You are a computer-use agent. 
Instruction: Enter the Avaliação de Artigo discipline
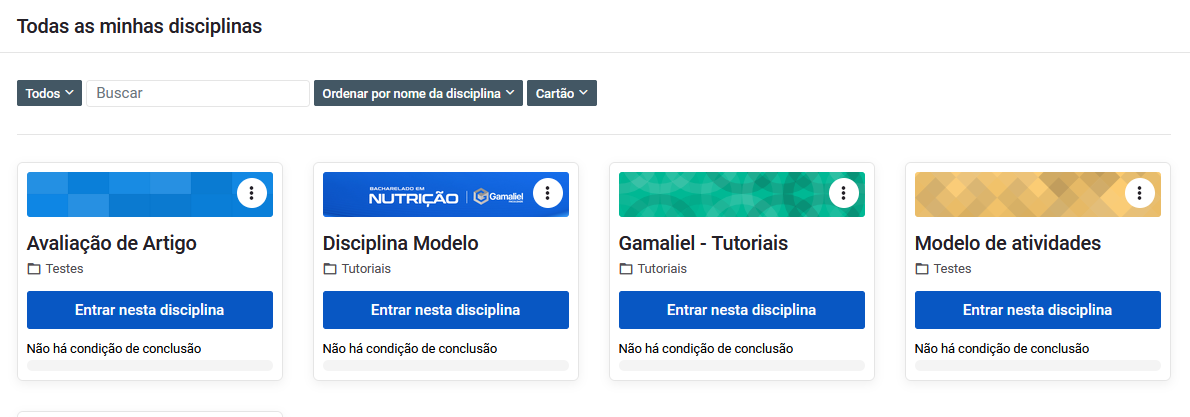click(150, 310)
